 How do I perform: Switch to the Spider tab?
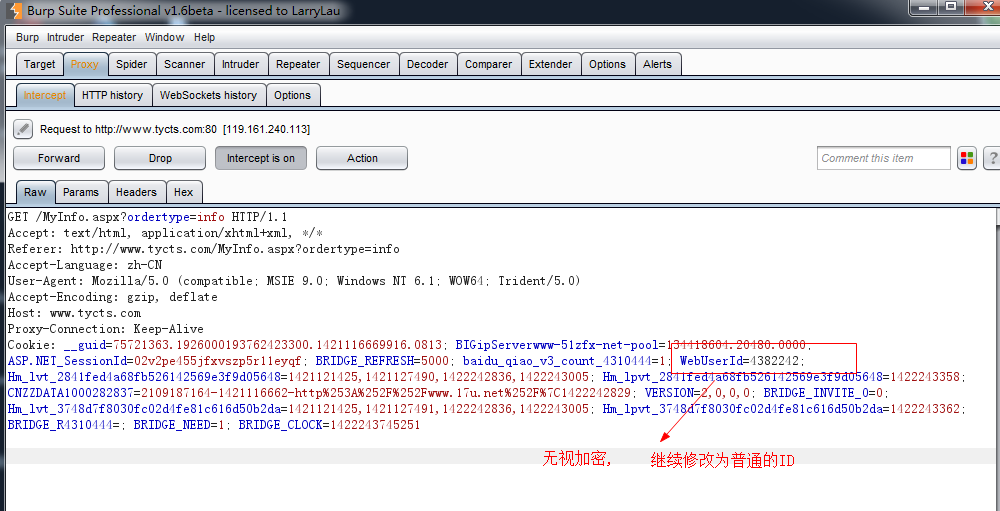[x=131, y=64]
